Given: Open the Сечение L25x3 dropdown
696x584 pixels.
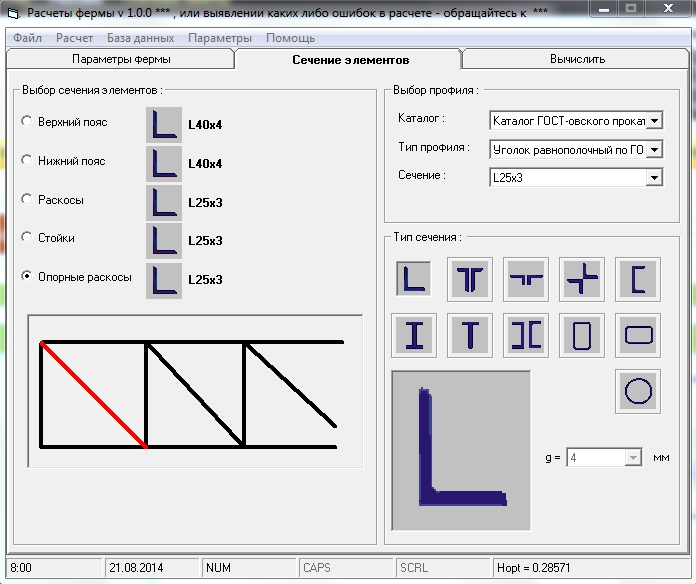Looking at the screenshot, I should [654, 177].
